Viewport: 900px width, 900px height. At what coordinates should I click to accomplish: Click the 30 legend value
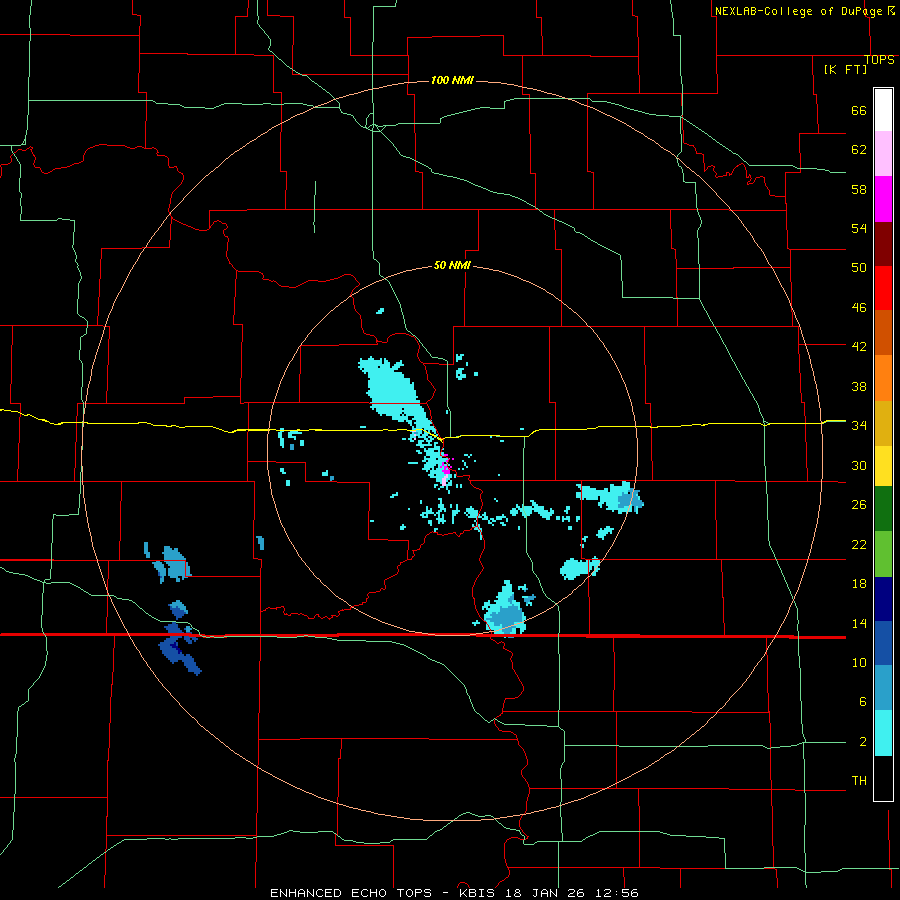[859, 465]
